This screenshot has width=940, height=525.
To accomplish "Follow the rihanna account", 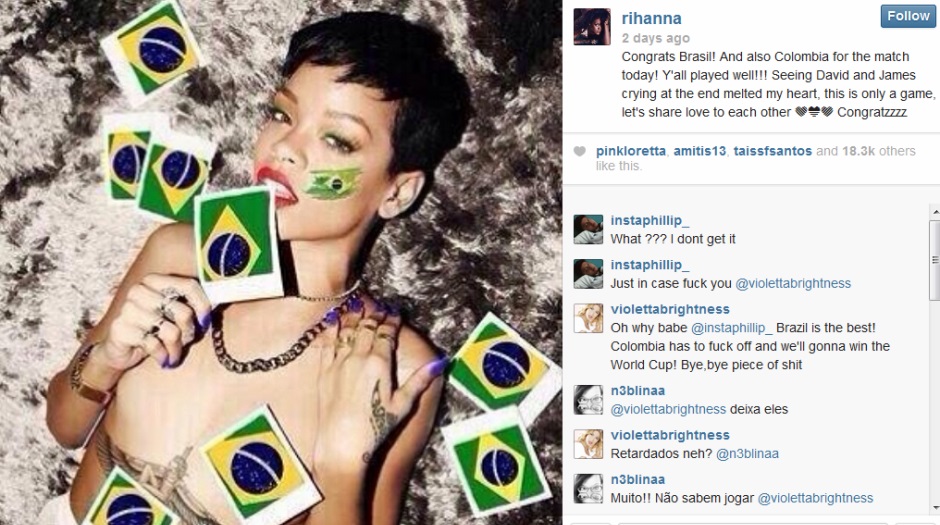I will pos(908,16).
